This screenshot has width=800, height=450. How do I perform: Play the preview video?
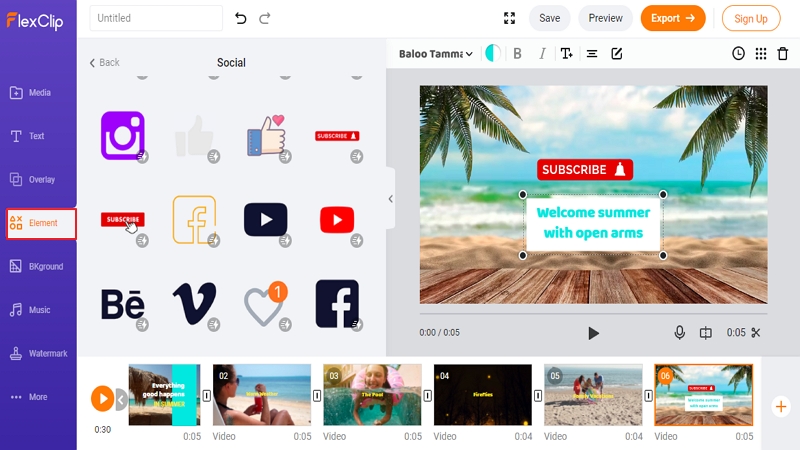tap(593, 333)
